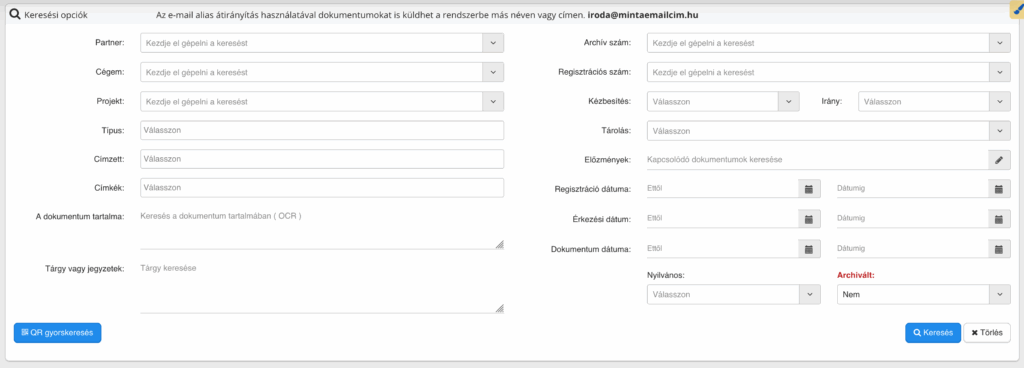Click the Keresési opciók panel title
Screen dimensions: 1024x368
[56, 14]
